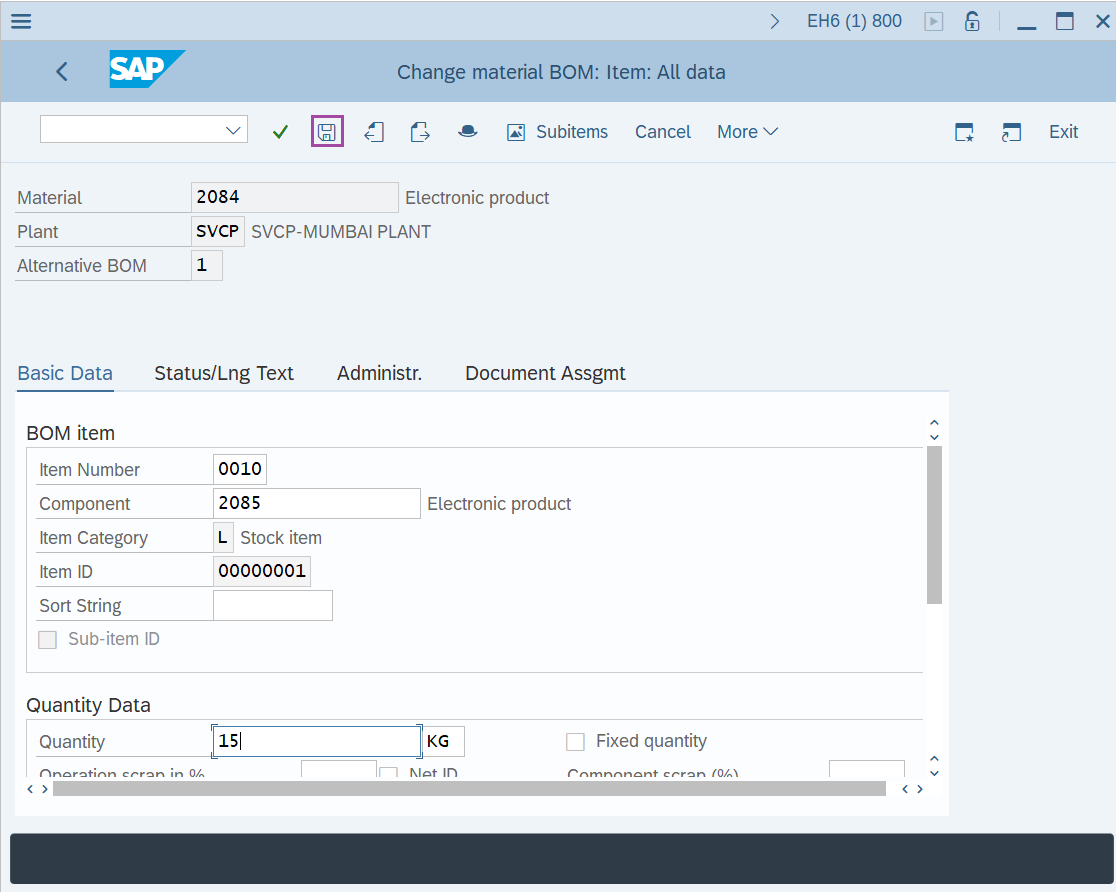Click the padlock icon in title bar
The image size is (1117, 892).
(972, 21)
